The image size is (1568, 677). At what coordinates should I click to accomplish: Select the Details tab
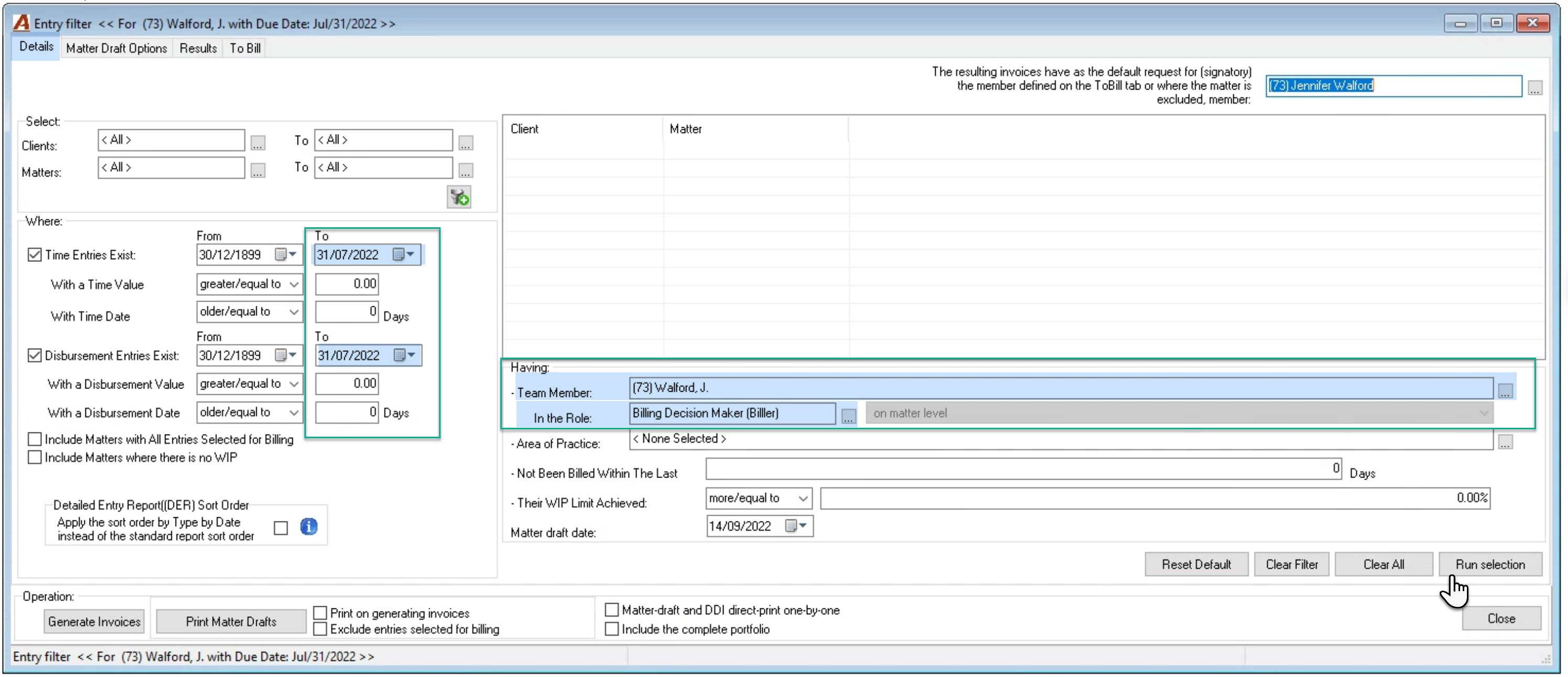37,47
